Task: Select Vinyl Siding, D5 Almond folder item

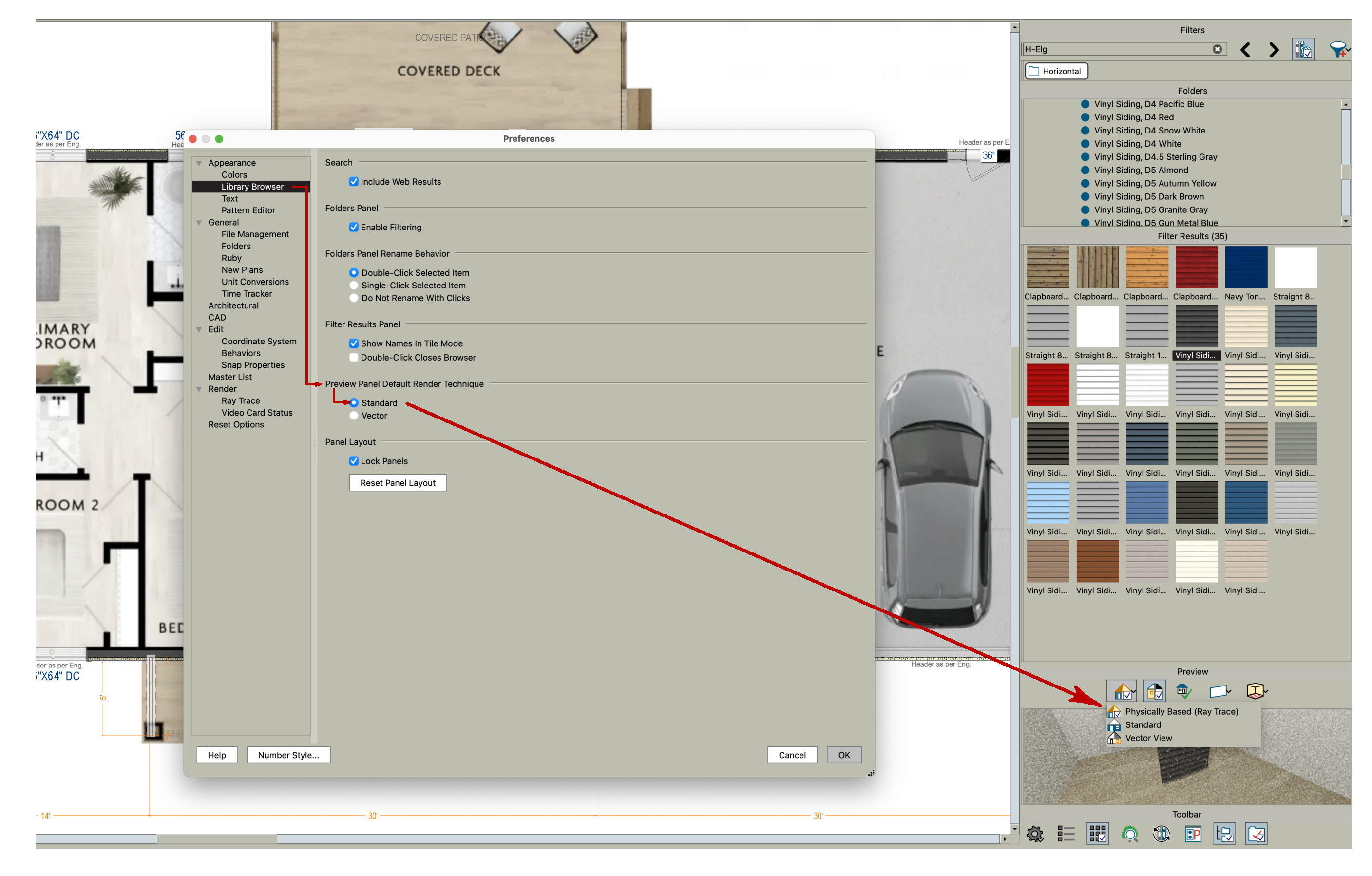Action: pyautogui.click(x=1141, y=170)
